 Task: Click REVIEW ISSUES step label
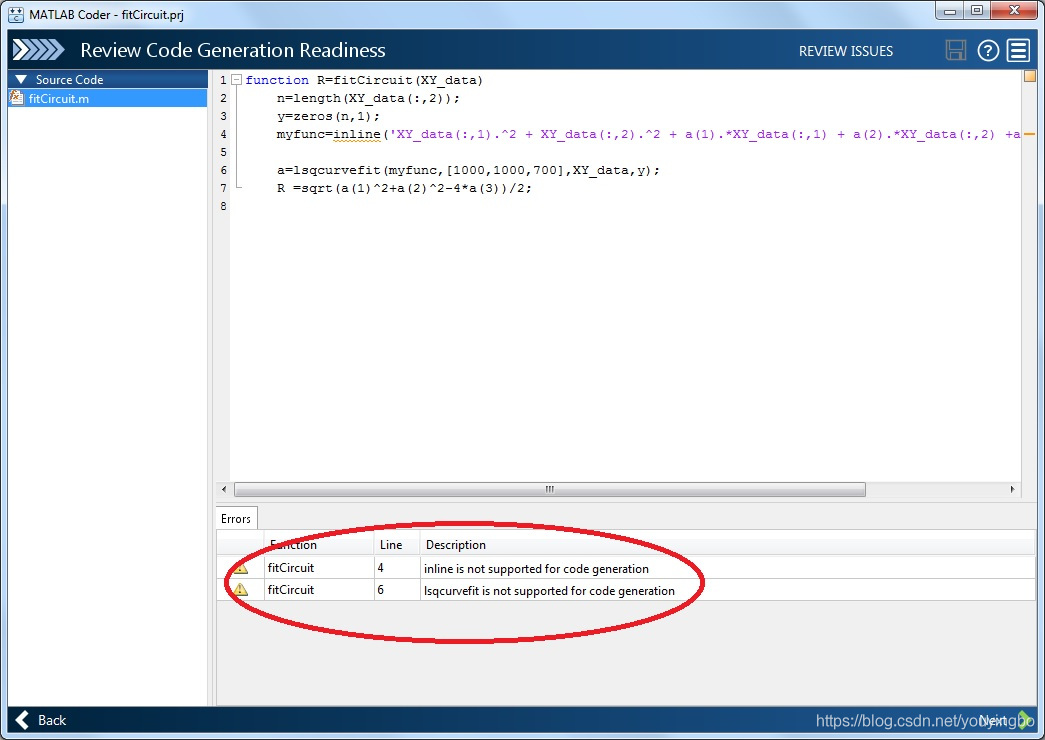coord(846,51)
